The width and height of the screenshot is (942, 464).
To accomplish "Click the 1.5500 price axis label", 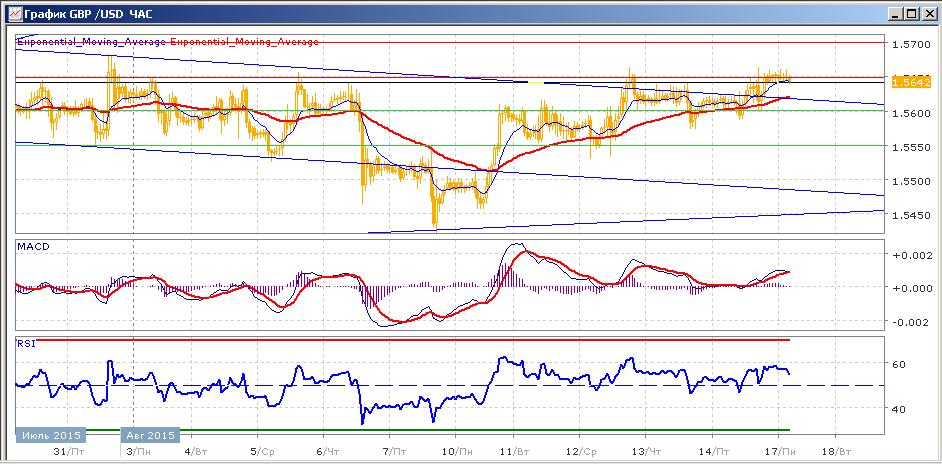I will (x=912, y=181).
